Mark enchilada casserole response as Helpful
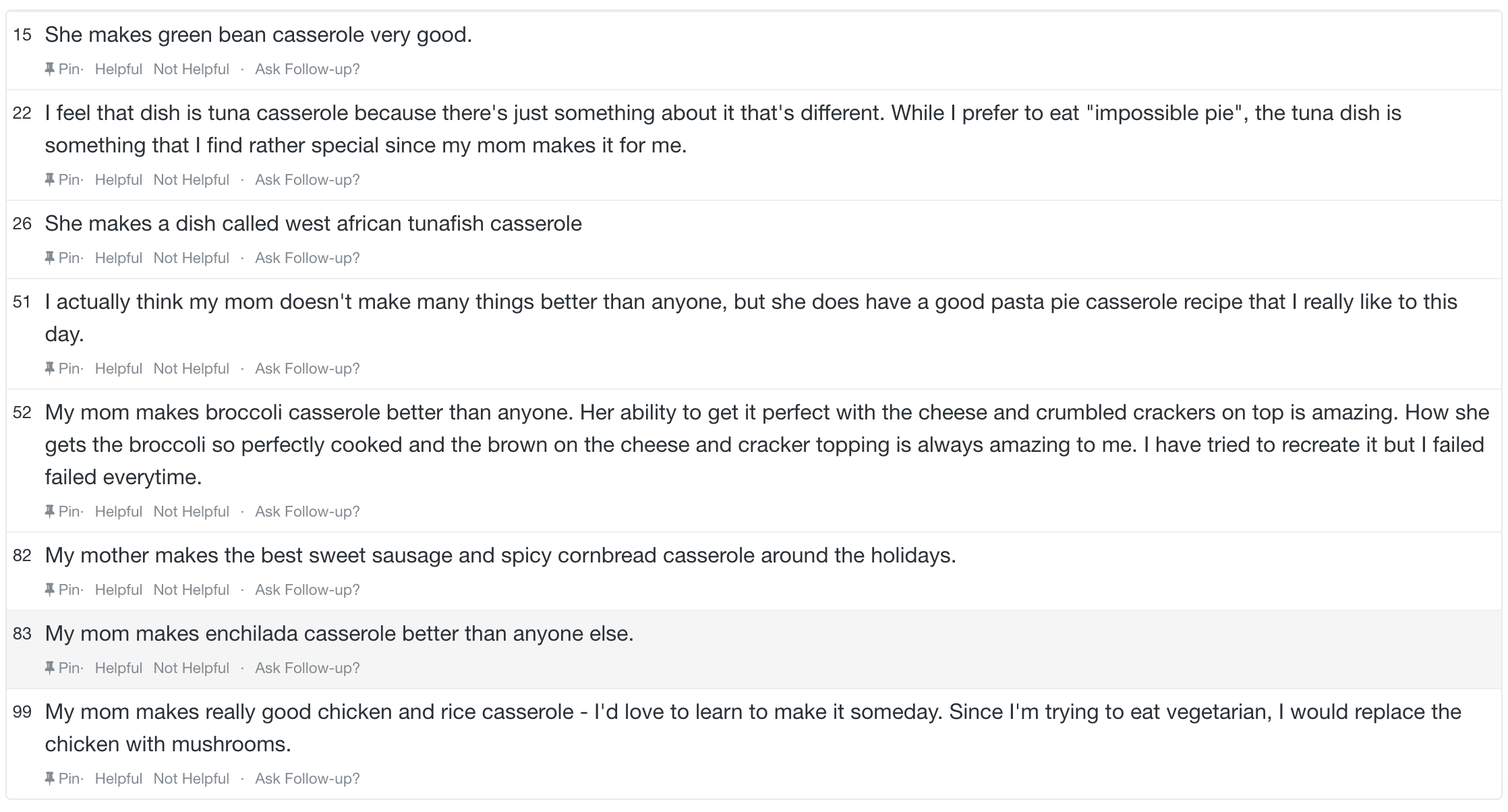Image resolution: width=1508 pixels, height=812 pixels. coord(118,668)
